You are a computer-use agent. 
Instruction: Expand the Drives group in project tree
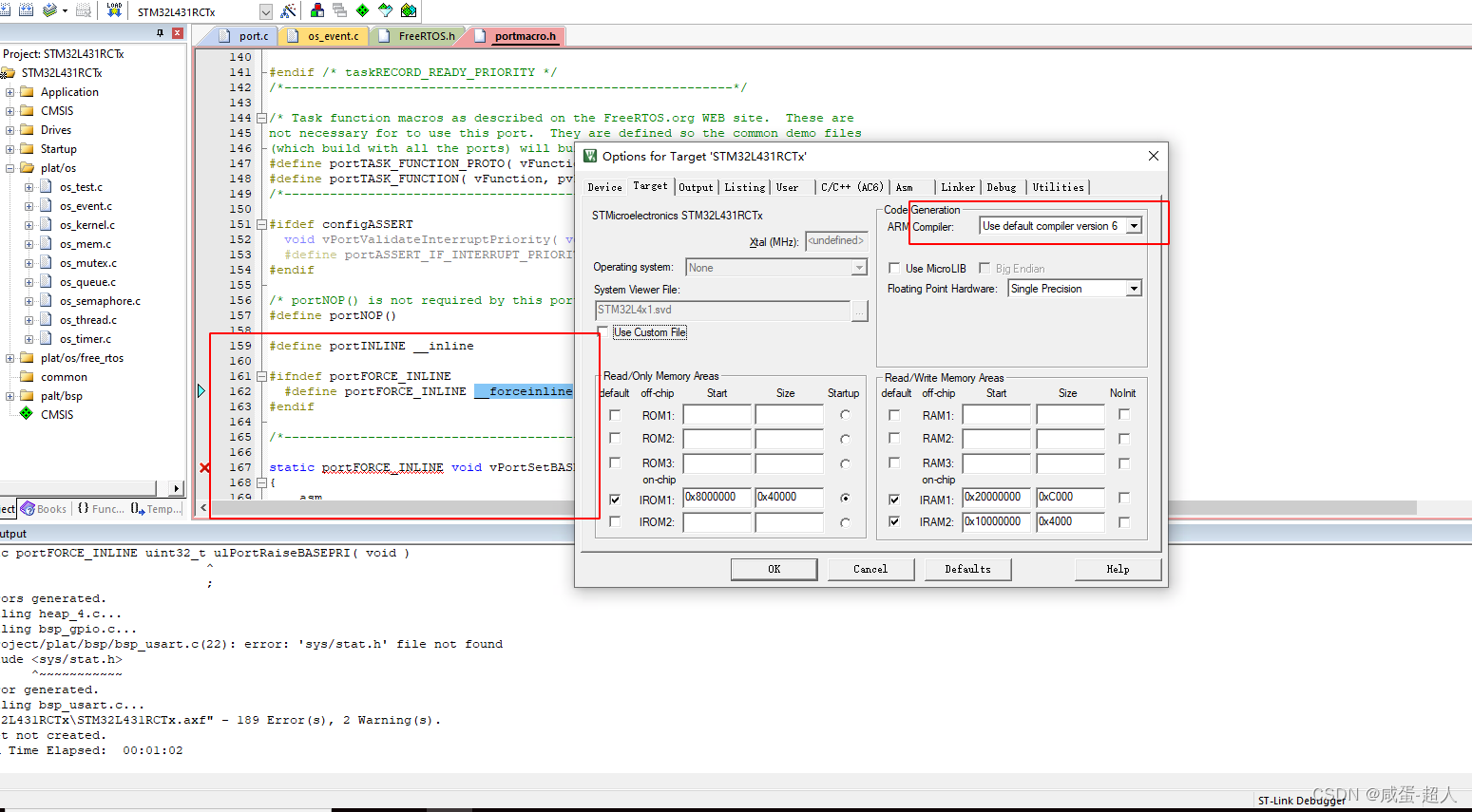point(10,130)
